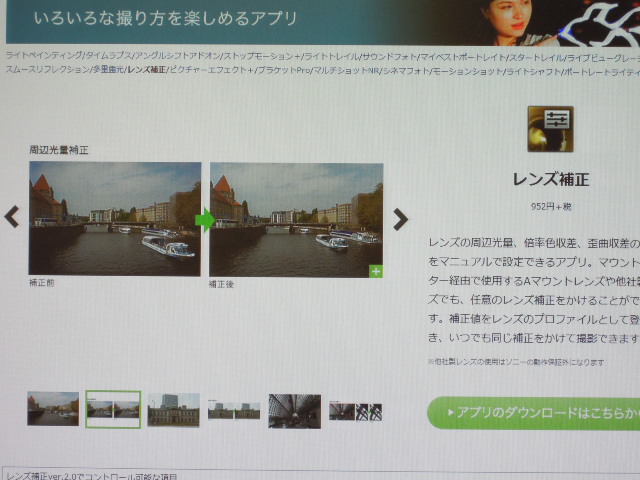Open the モーションショット link
Image resolution: width=640 pixels, height=480 pixels.
(x=468, y=71)
